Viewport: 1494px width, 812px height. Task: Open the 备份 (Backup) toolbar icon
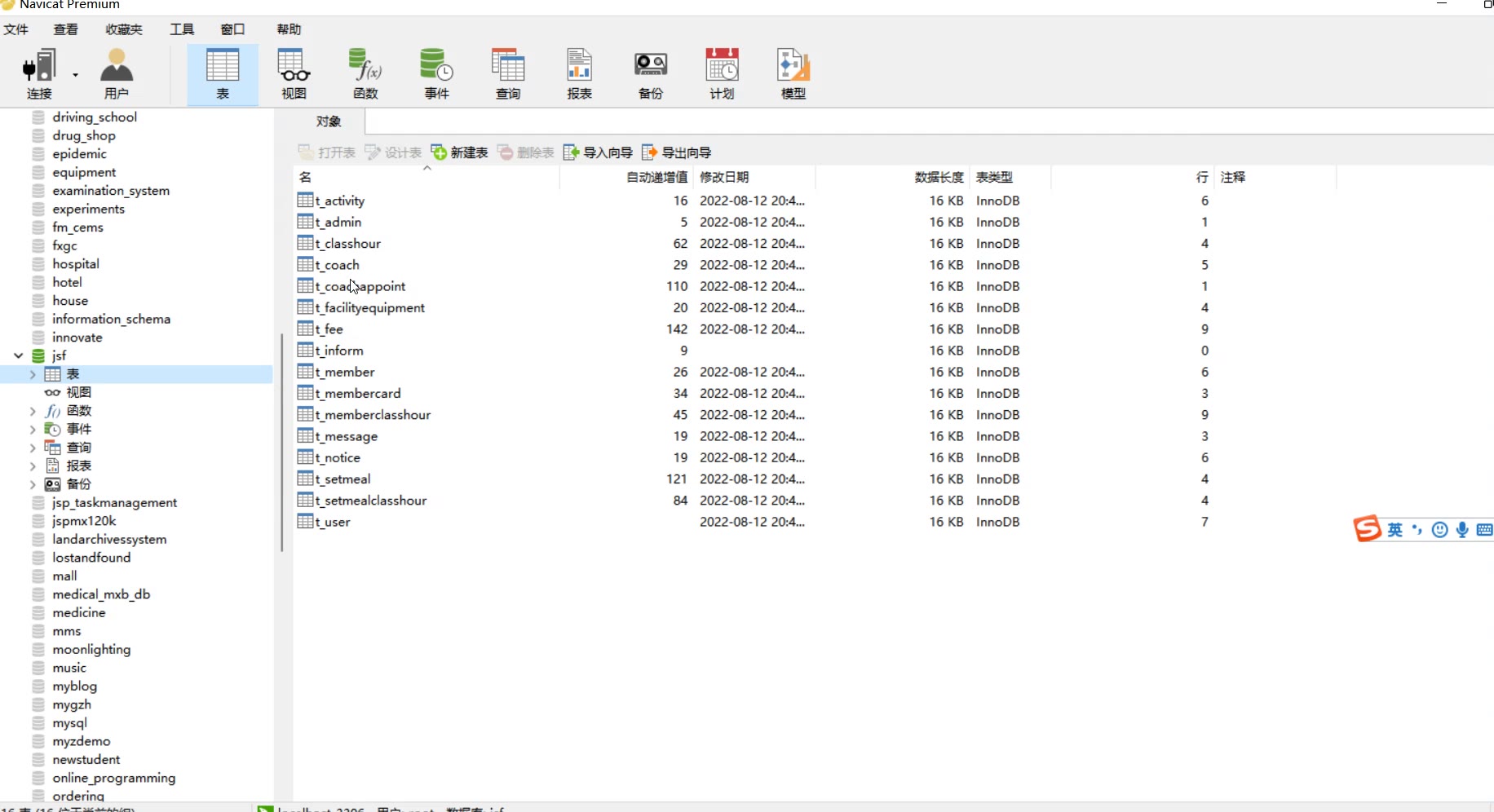coord(651,74)
